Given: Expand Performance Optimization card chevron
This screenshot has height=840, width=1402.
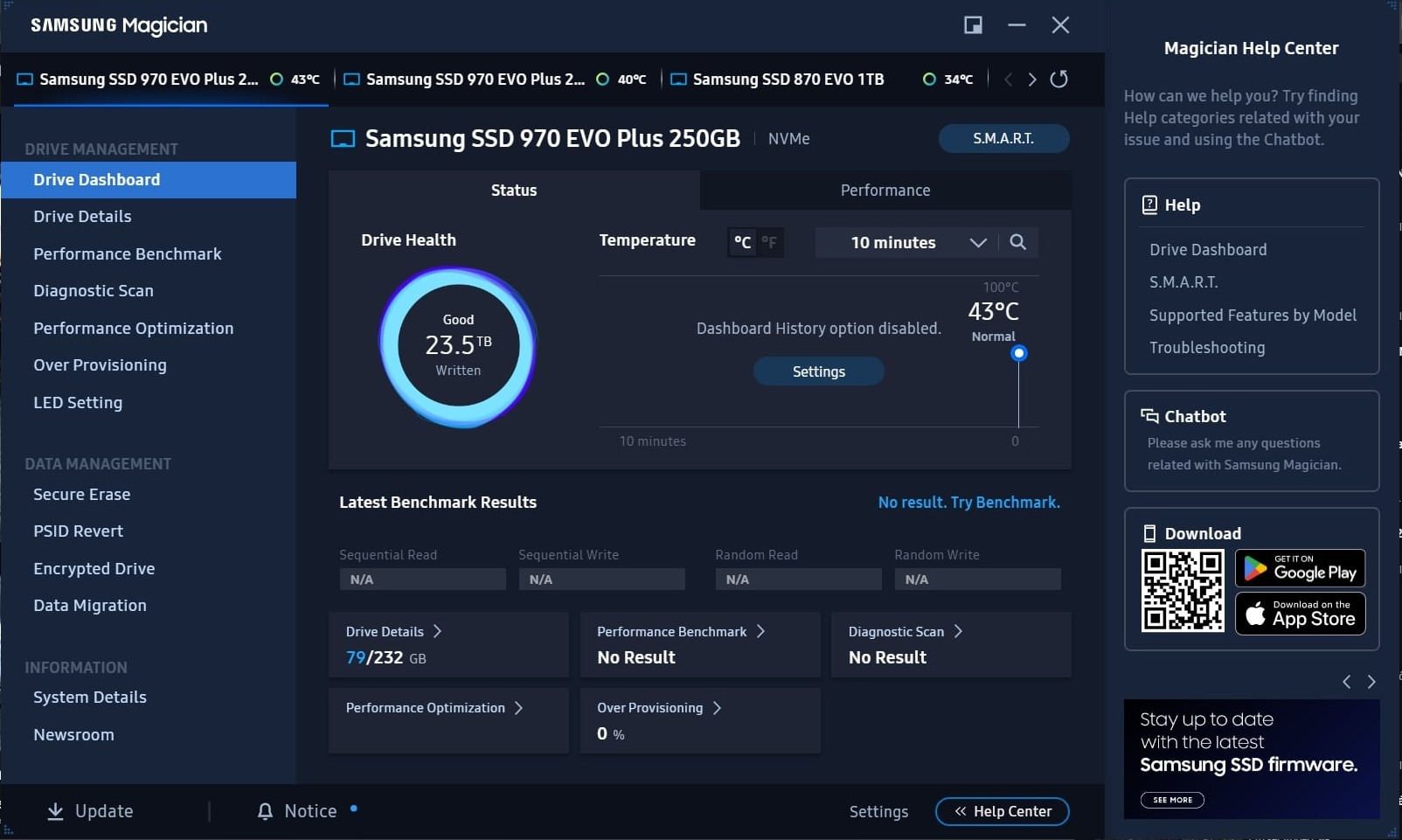Looking at the screenshot, I should pyautogui.click(x=519, y=708).
